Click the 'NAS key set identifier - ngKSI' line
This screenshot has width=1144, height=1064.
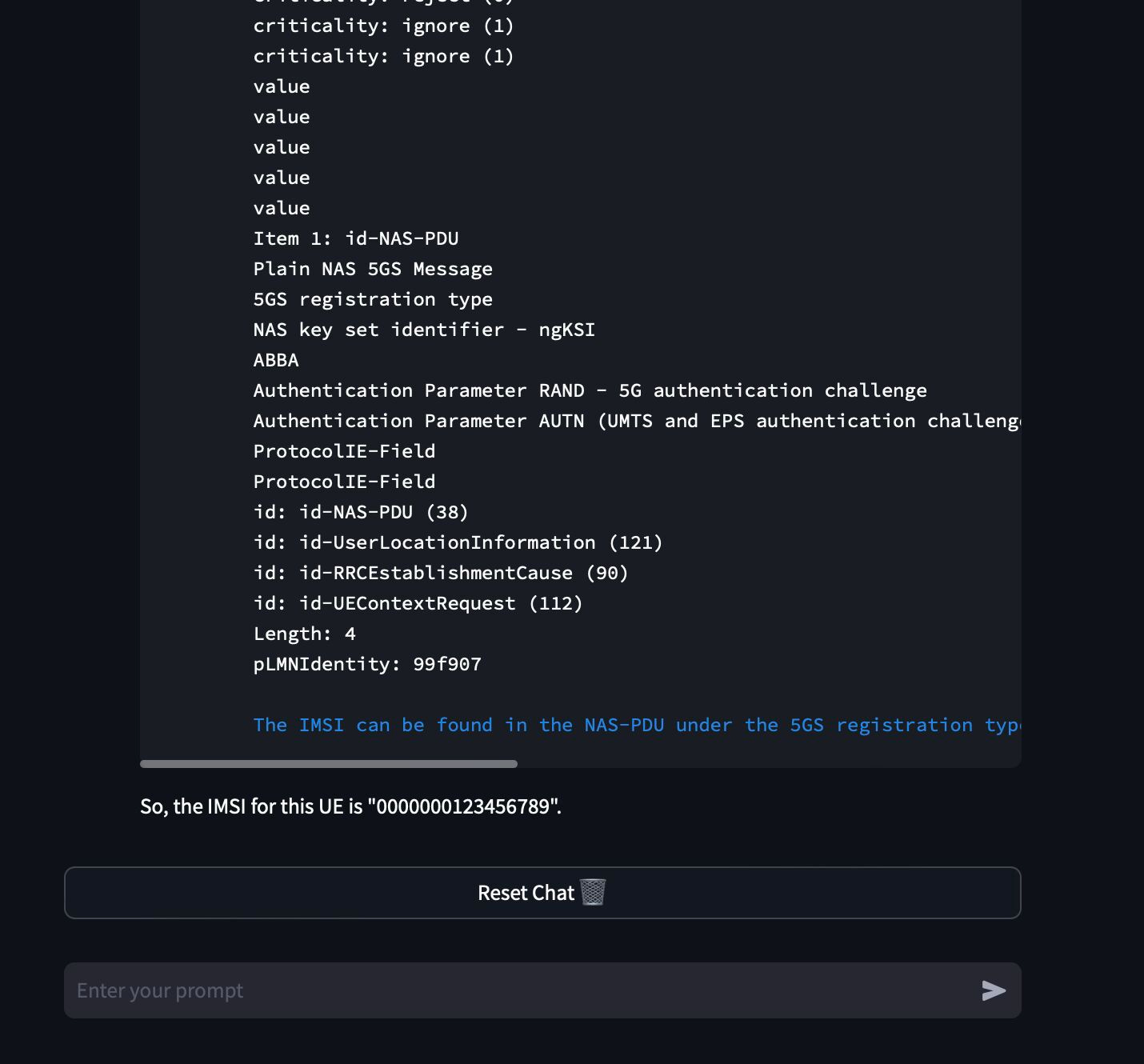(x=424, y=329)
